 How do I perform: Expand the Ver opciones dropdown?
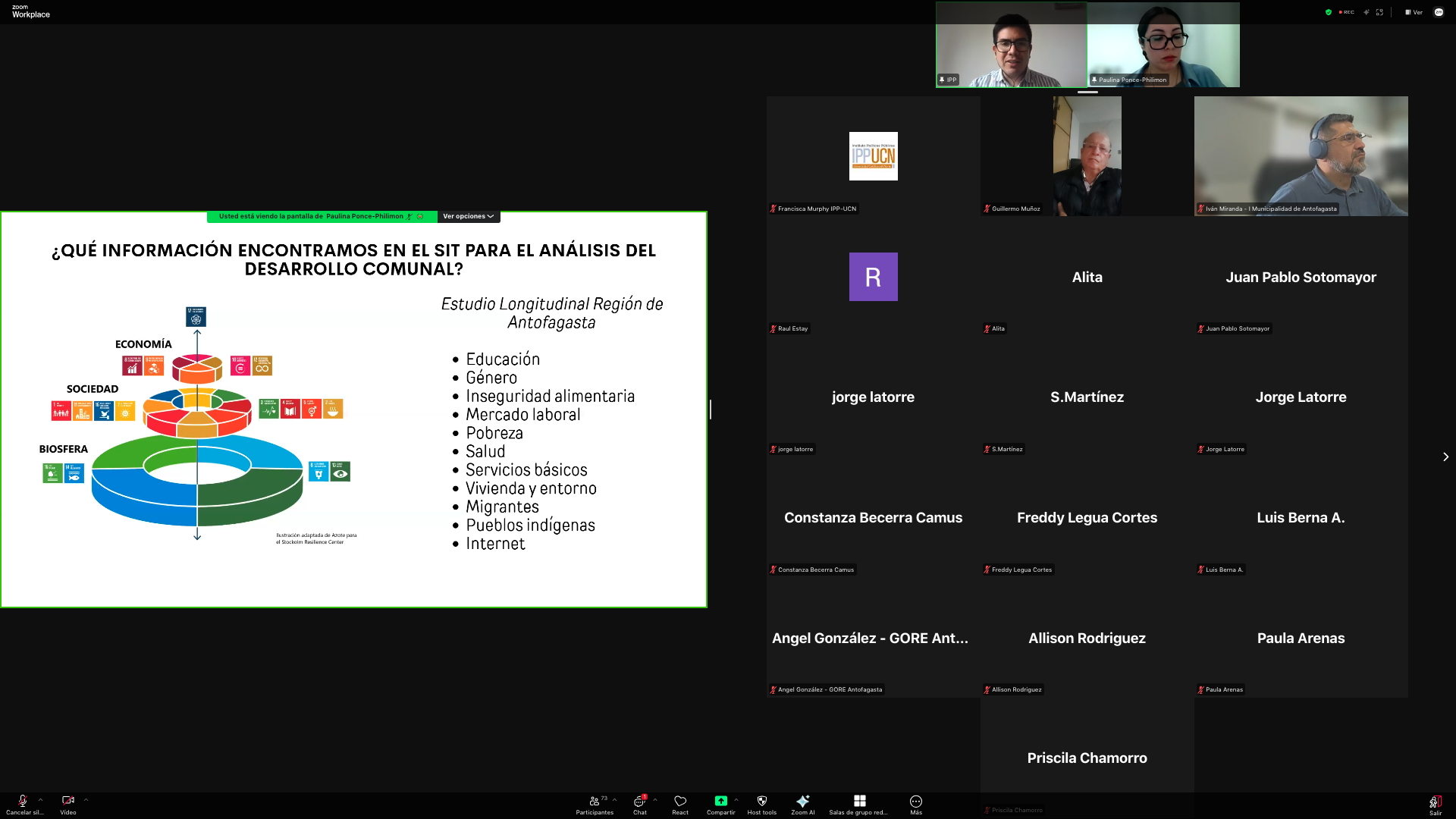469,216
